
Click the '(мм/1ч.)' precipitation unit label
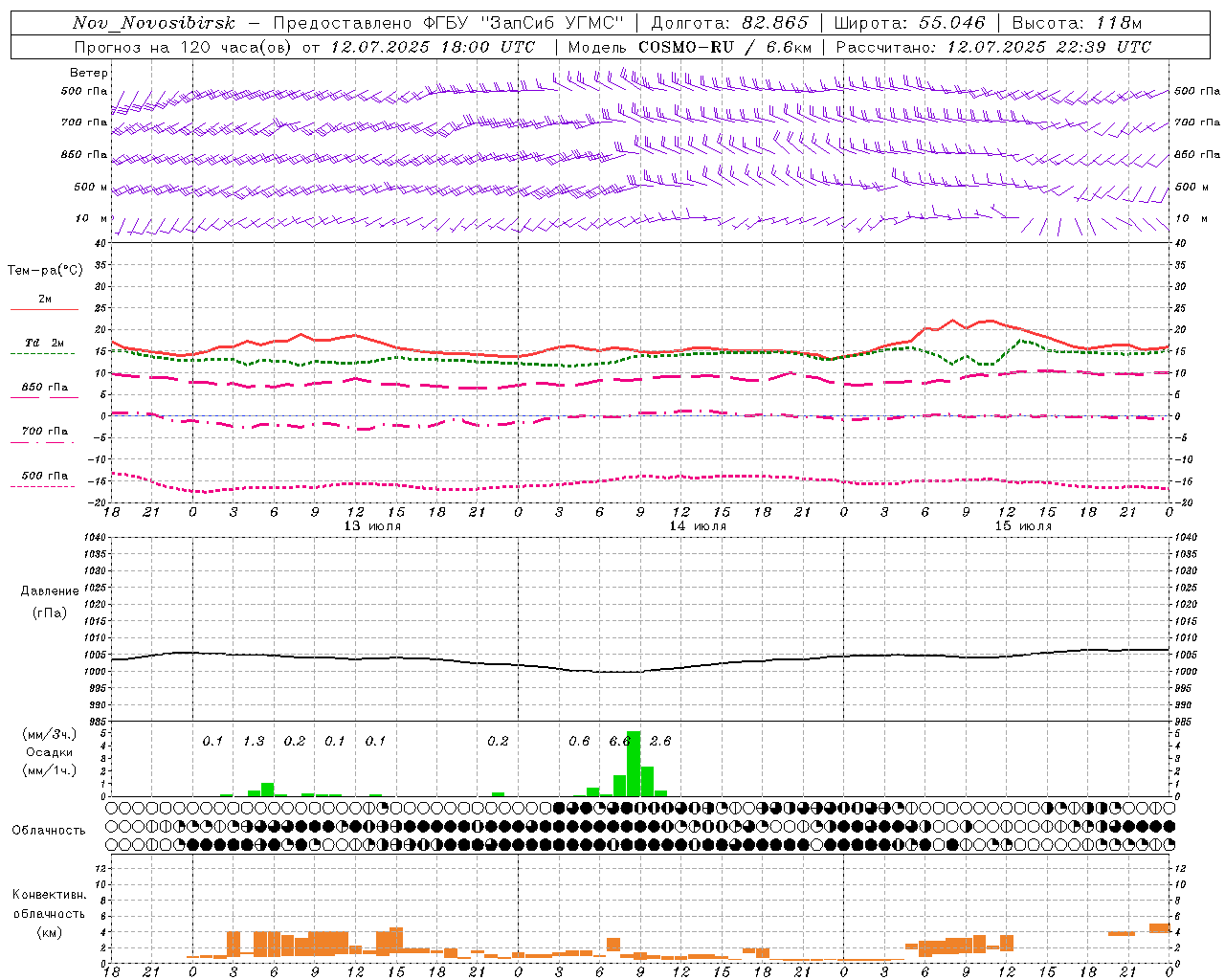point(48,770)
